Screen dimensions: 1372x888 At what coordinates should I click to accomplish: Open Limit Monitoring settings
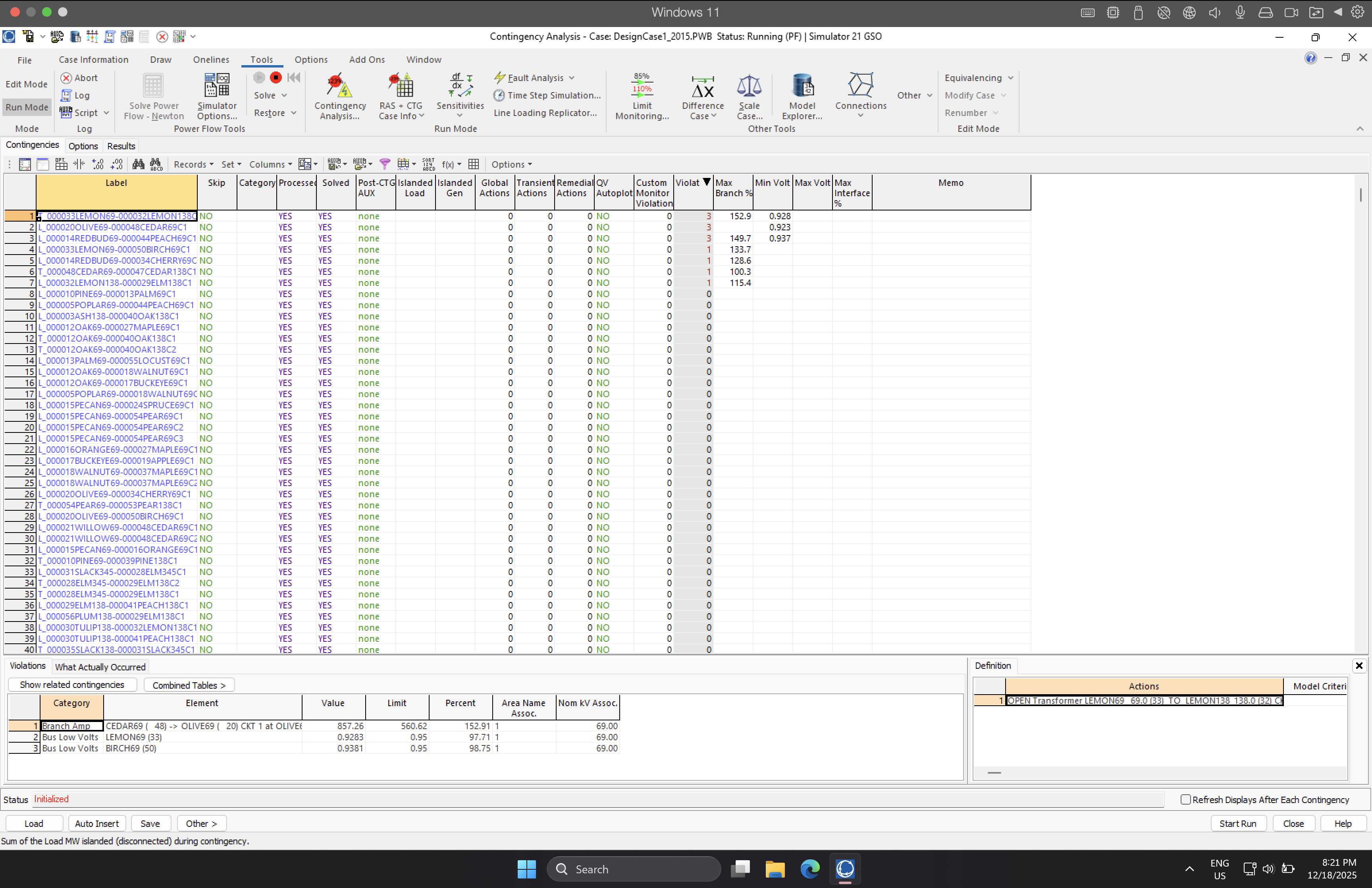tap(642, 96)
